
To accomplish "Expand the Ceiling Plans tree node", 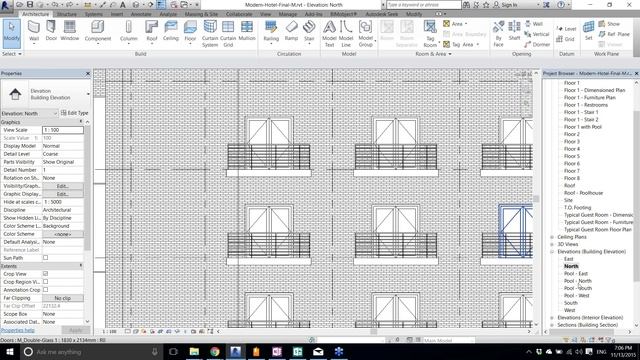I will click(552, 237).
